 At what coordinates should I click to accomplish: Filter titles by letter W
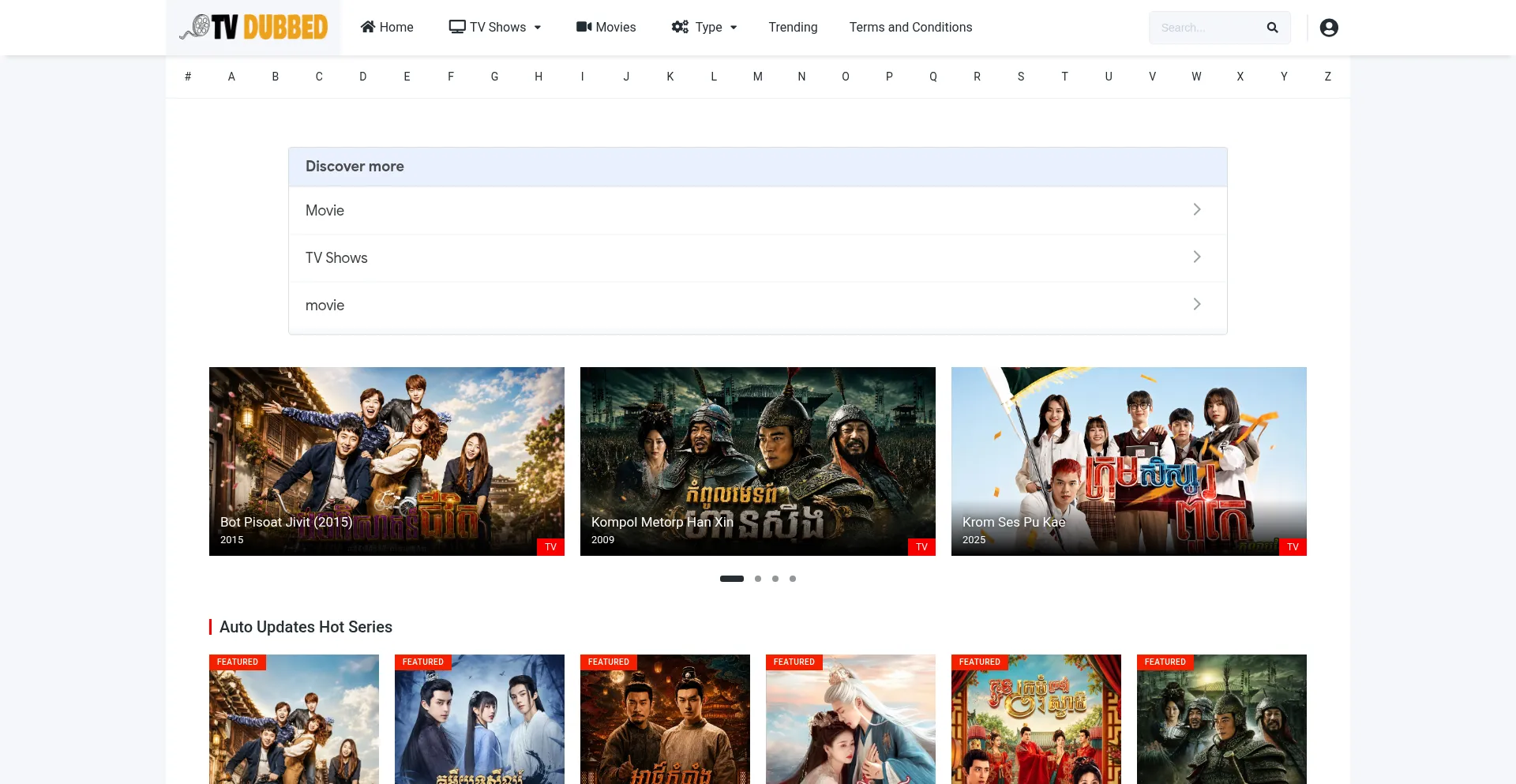click(x=1196, y=77)
